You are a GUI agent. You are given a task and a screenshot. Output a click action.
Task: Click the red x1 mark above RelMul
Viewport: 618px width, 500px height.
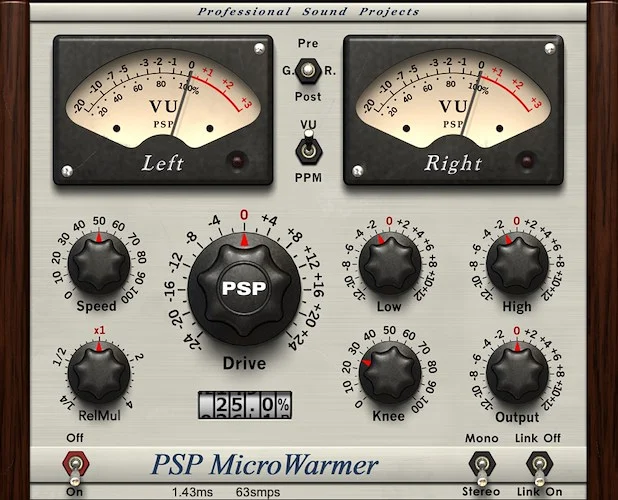(x=99, y=331)
